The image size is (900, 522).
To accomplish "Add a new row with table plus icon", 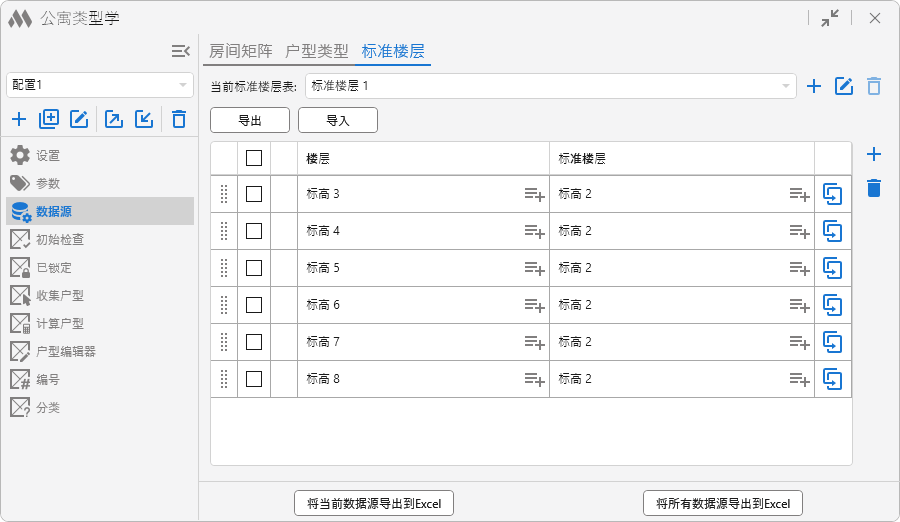I will [x=873, y=154].
